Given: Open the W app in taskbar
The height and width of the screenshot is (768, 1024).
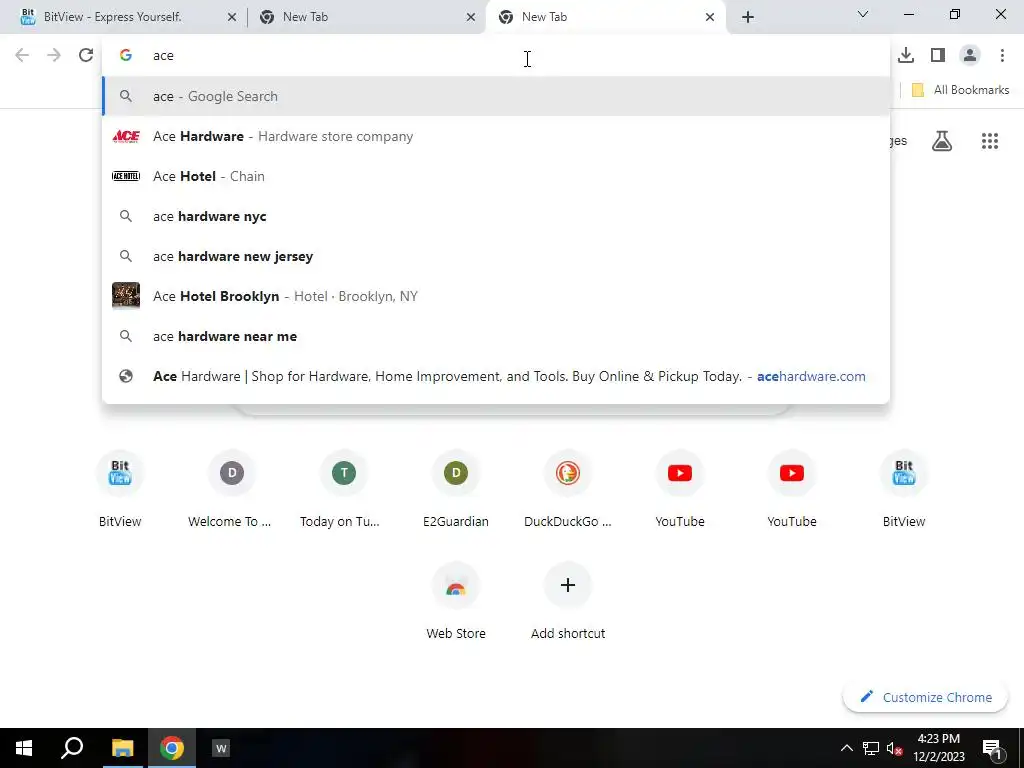Looking at the screenshot, I should (221, 748).
